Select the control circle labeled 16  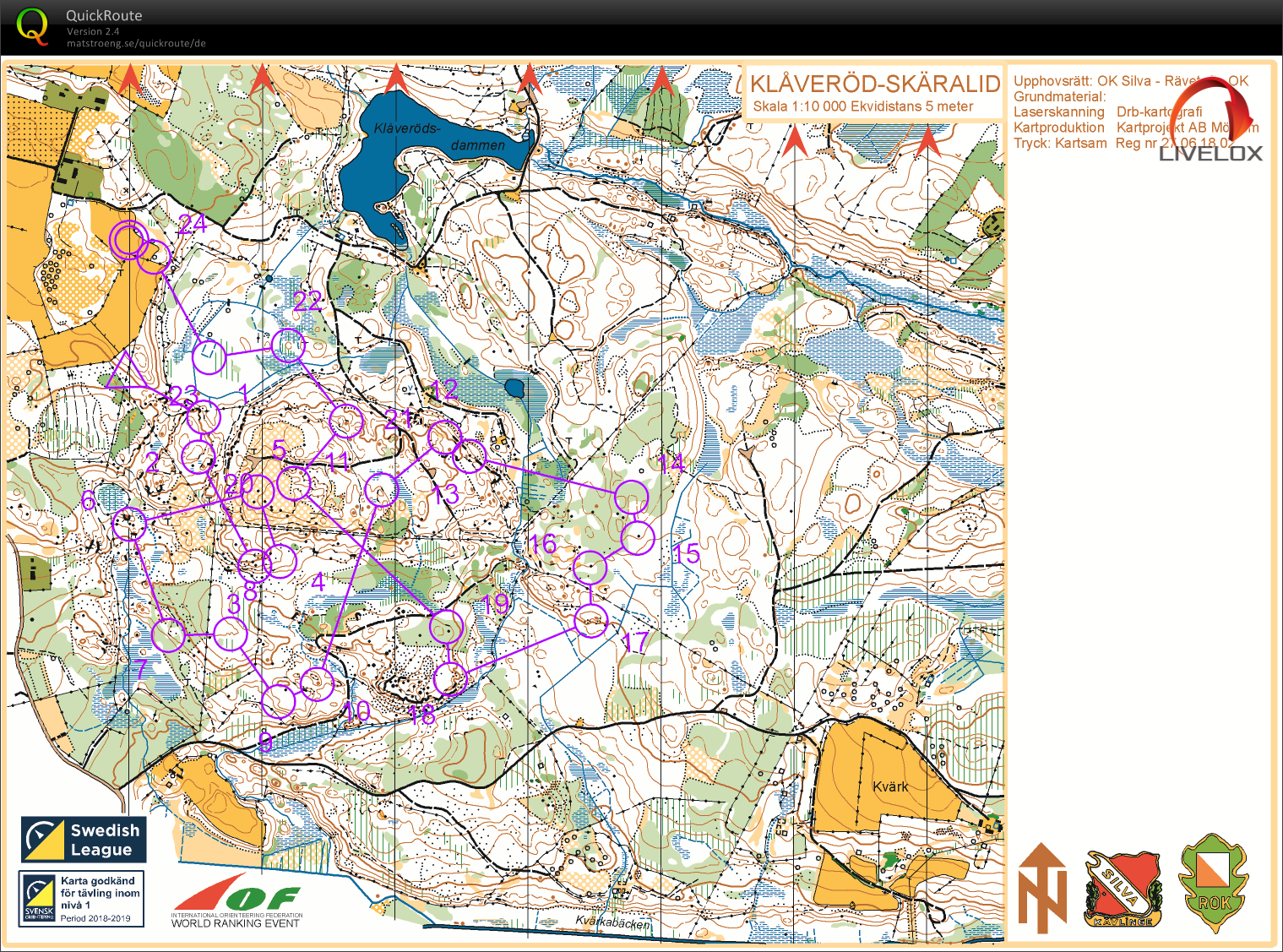tap(590, 567)
